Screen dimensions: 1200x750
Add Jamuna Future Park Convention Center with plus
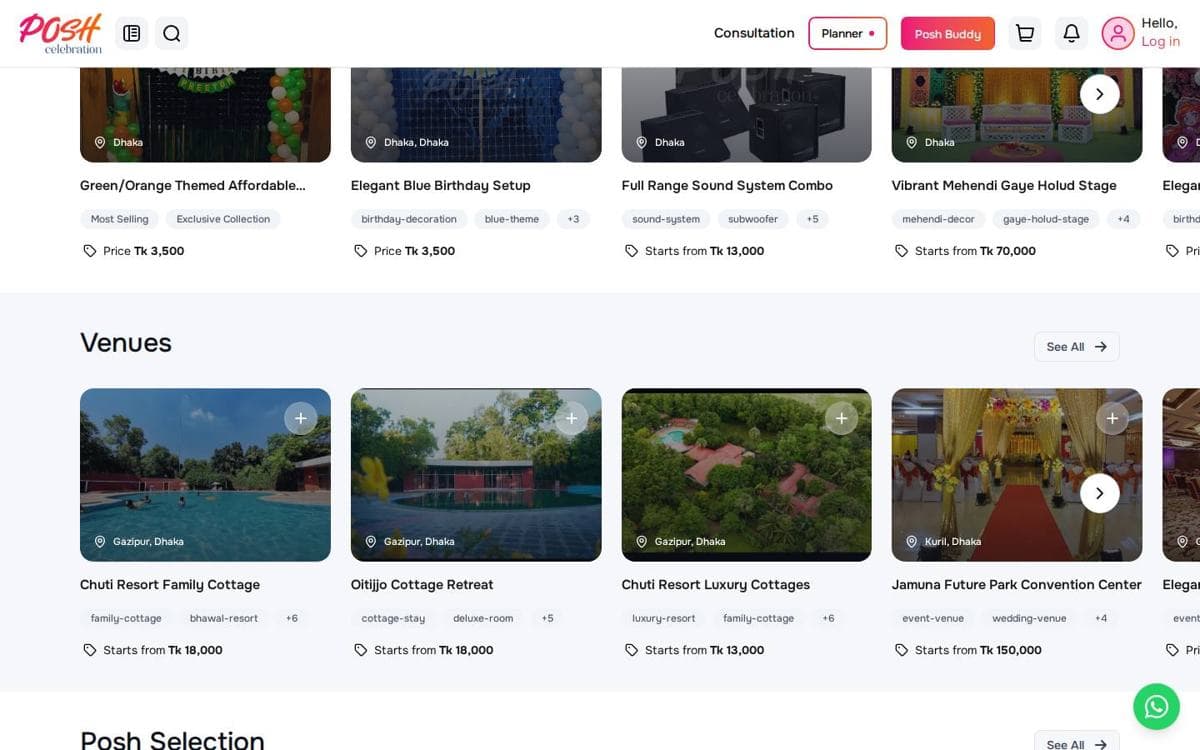pos(1112,418)
